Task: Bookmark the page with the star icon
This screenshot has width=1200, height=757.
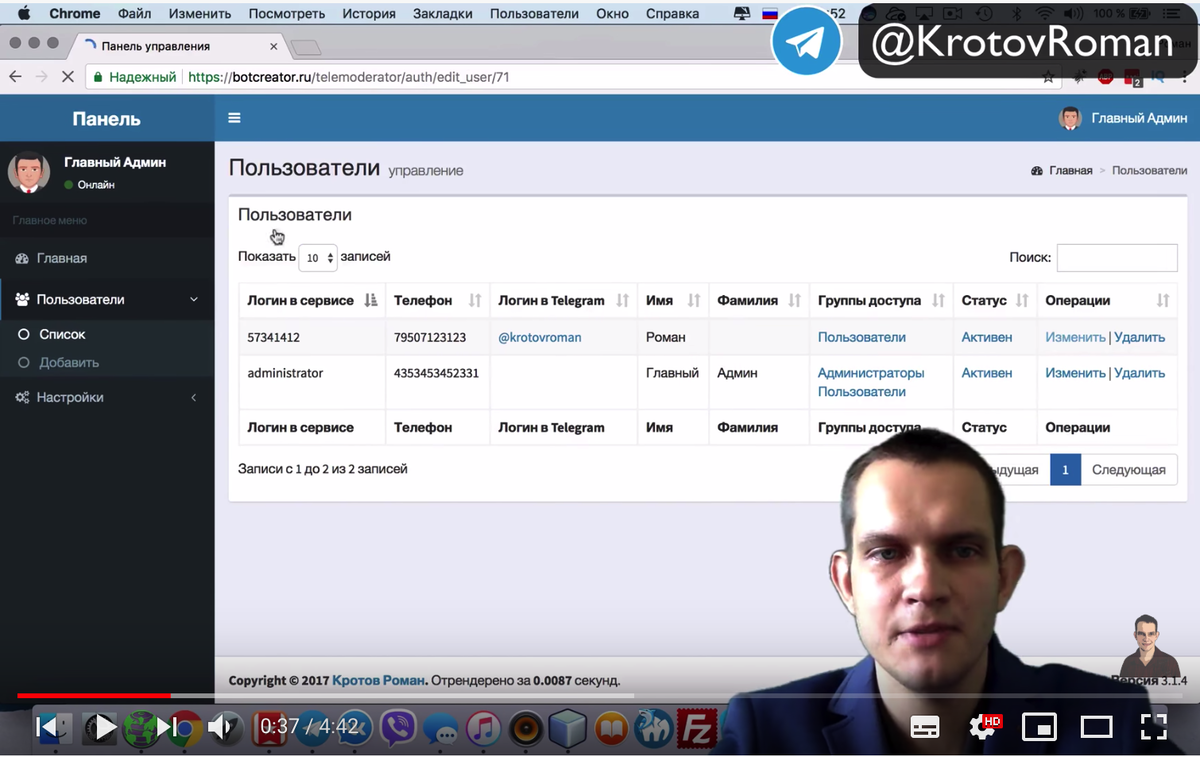Action: pyautogui.click(x=1048, y=77)
